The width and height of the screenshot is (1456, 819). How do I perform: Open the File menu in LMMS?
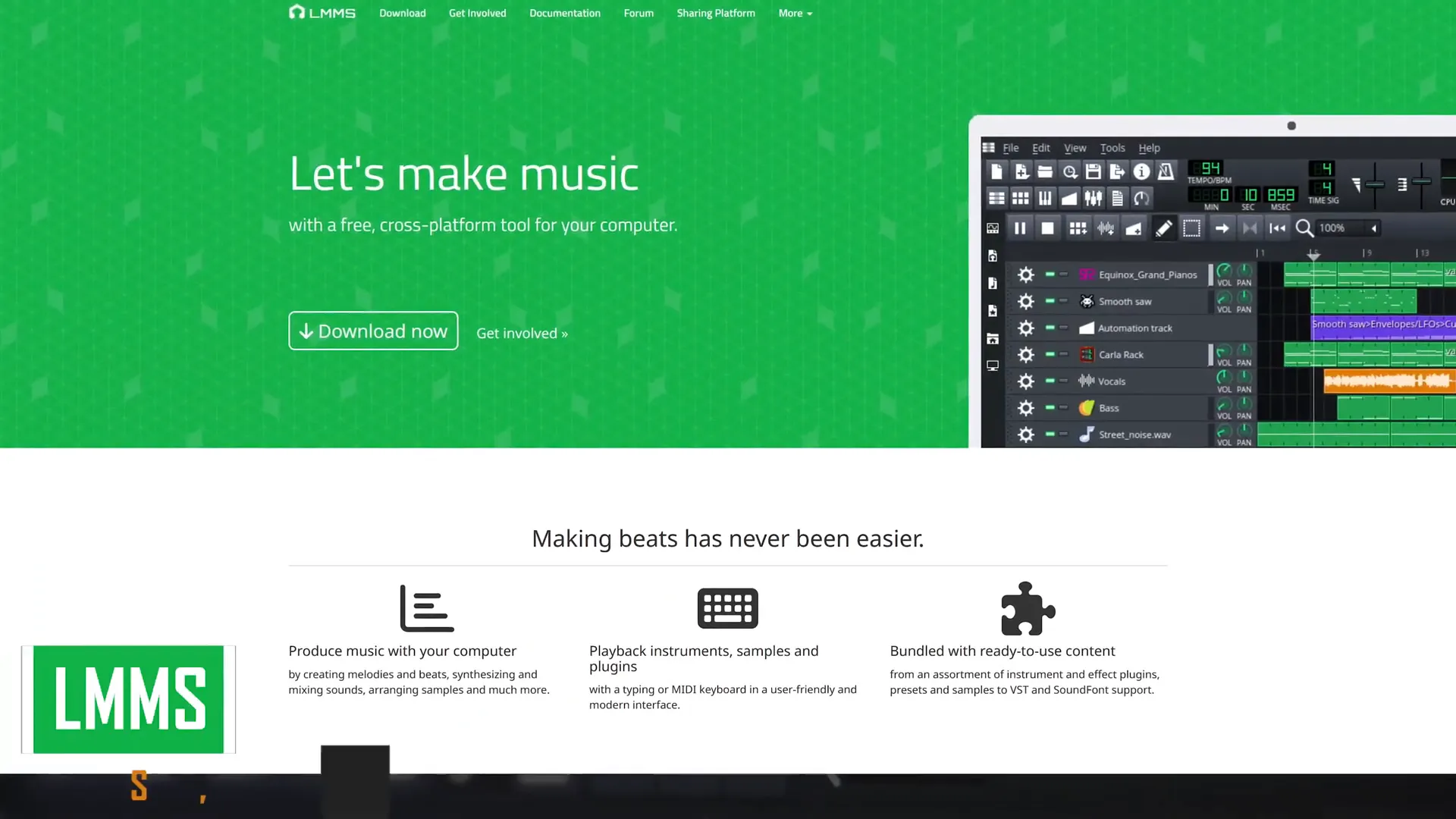(1011, 148)
